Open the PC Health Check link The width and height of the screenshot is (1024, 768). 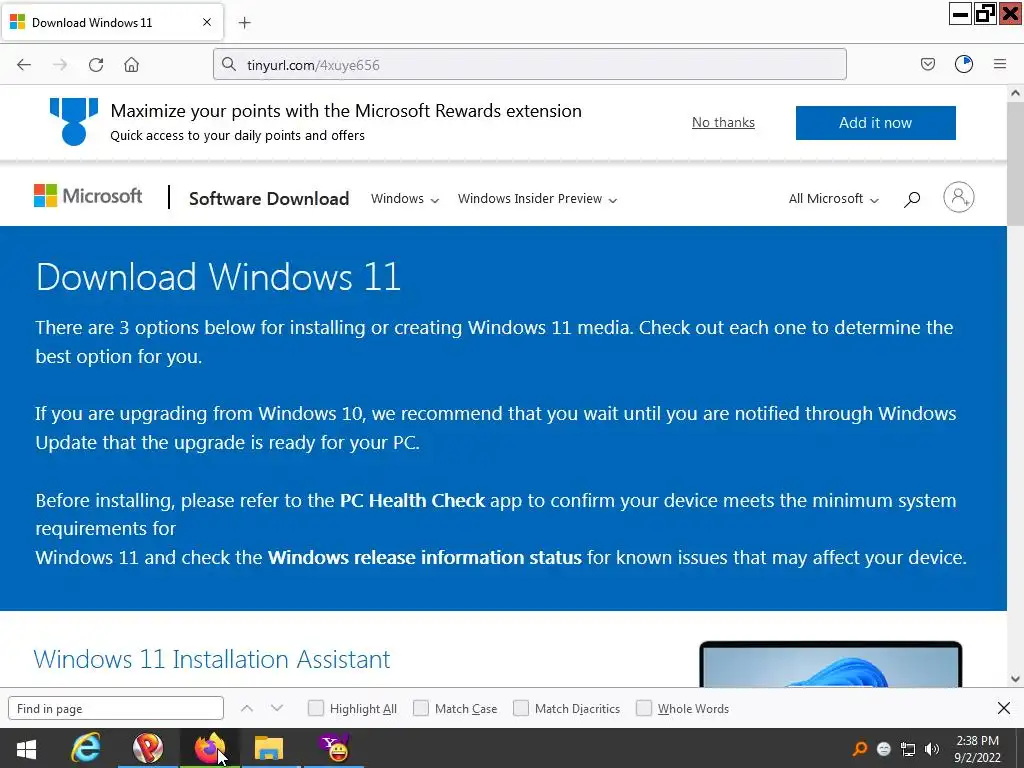click(412, 500)
